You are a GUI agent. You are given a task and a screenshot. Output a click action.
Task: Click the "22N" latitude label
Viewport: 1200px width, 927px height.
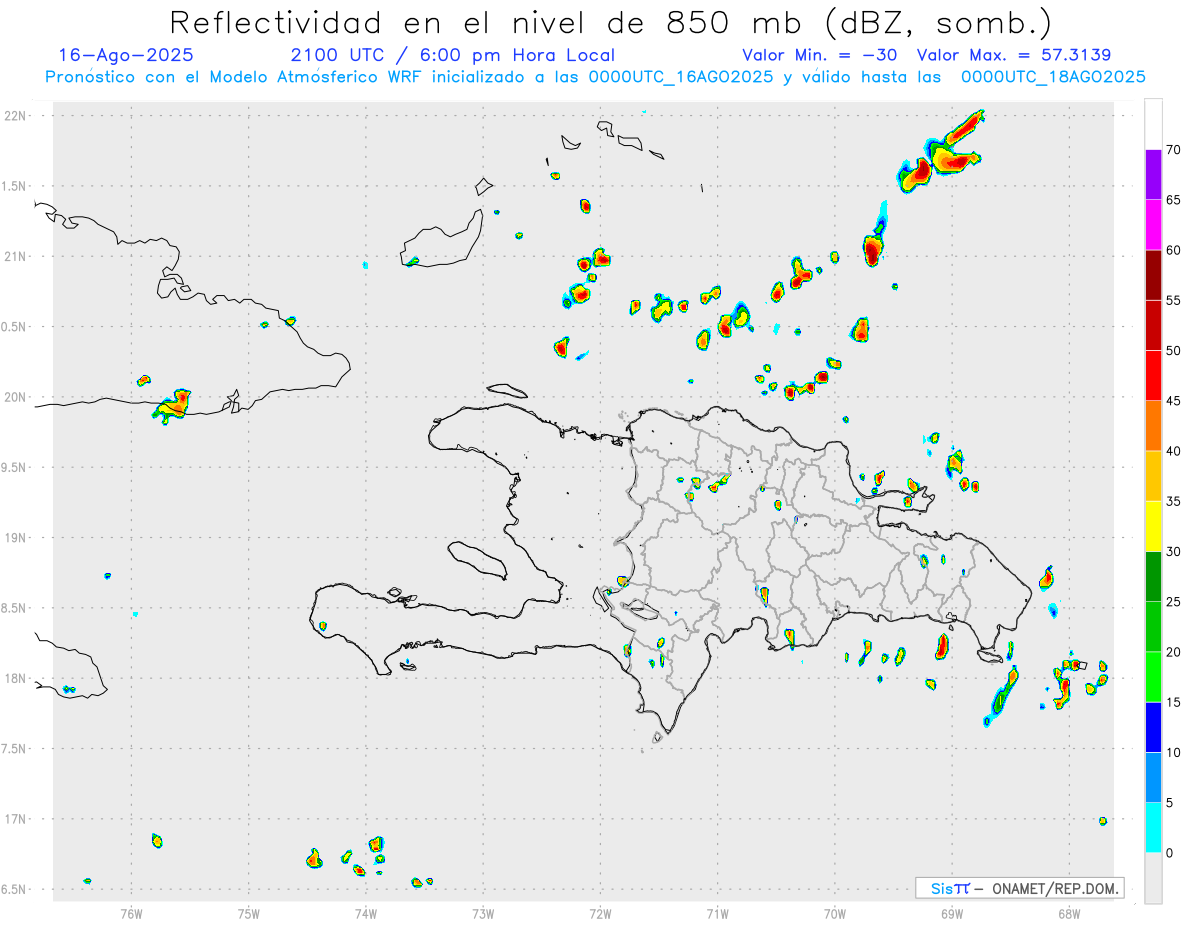click(16, 116)
